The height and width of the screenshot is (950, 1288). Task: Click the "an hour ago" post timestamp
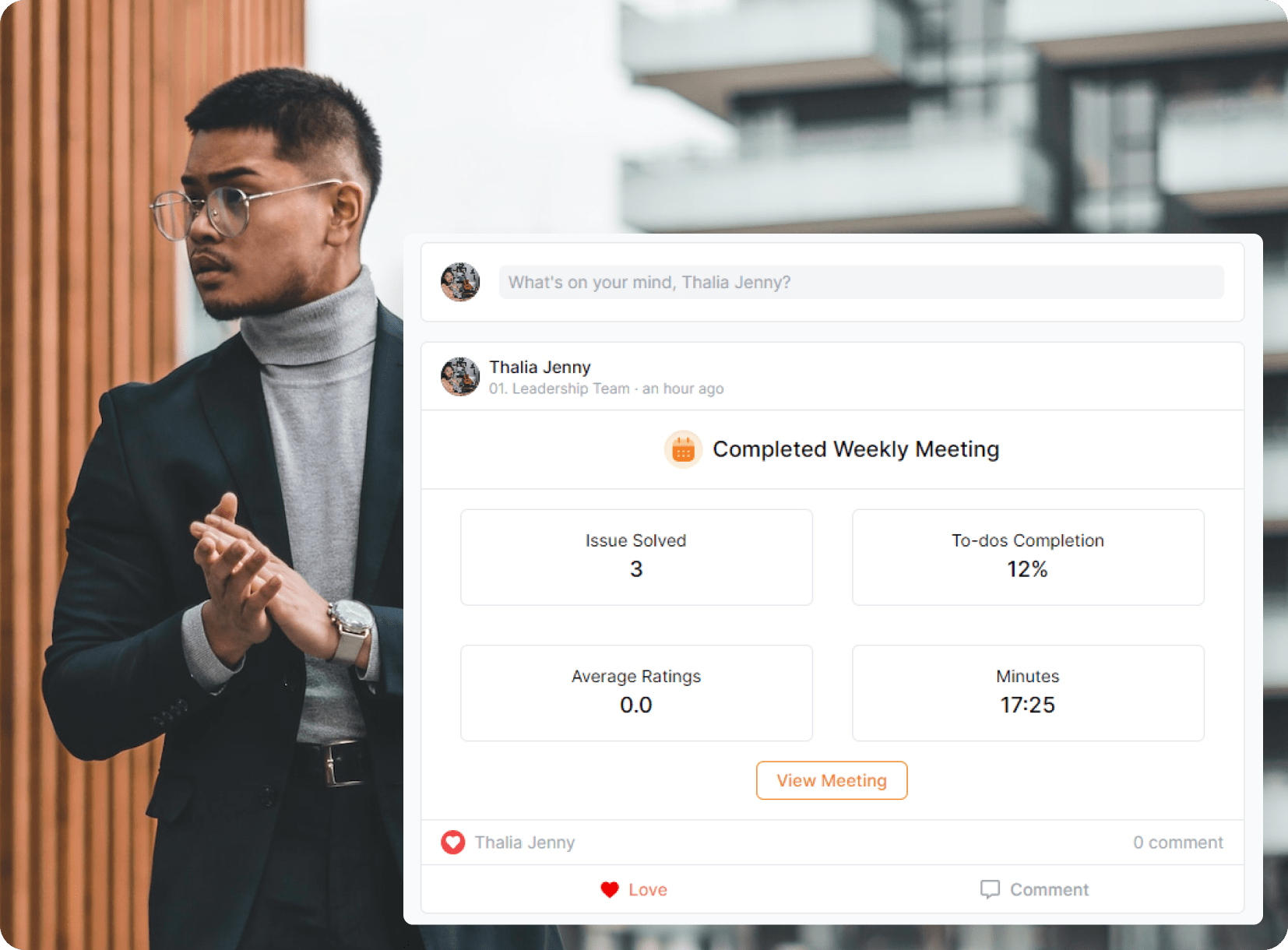tap(683, 389)
